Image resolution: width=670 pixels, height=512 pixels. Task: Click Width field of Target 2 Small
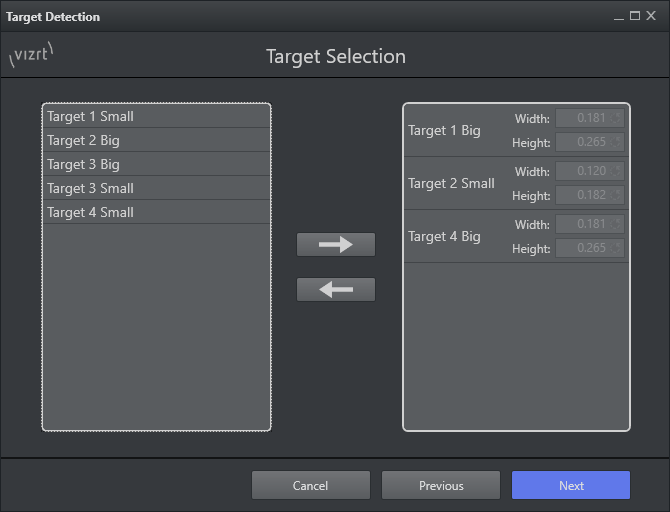click(584, 171)
